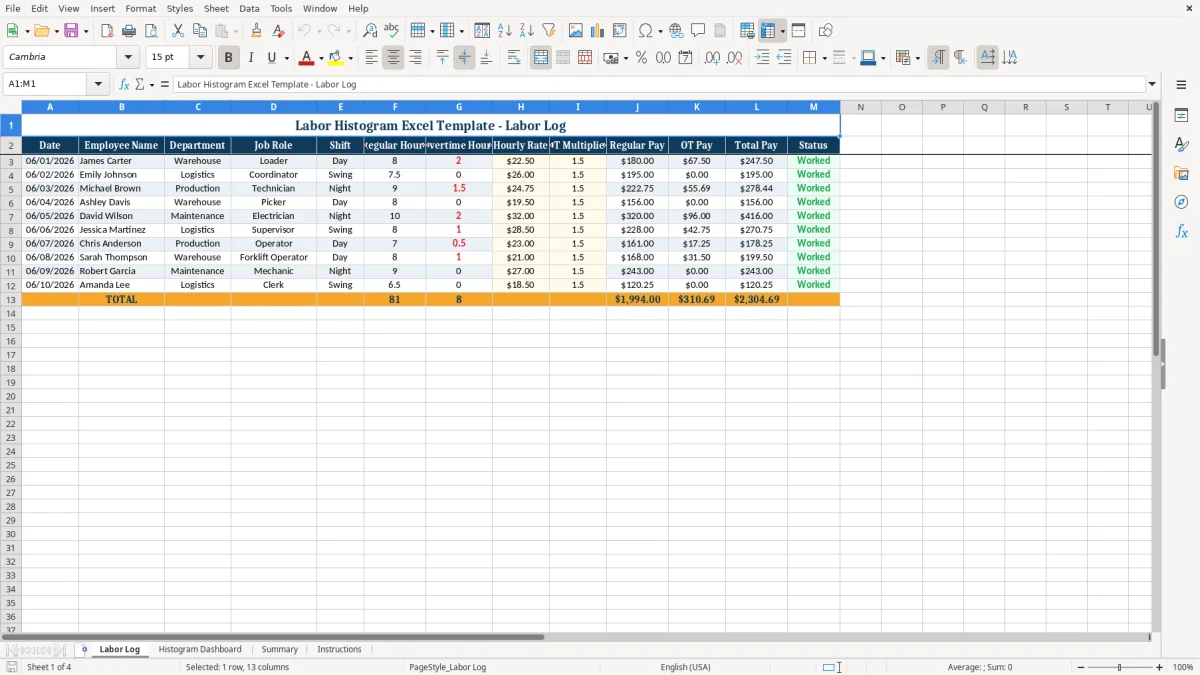Click the Cut scissors icon
The image size is (1200, 675).
point(178,31)
